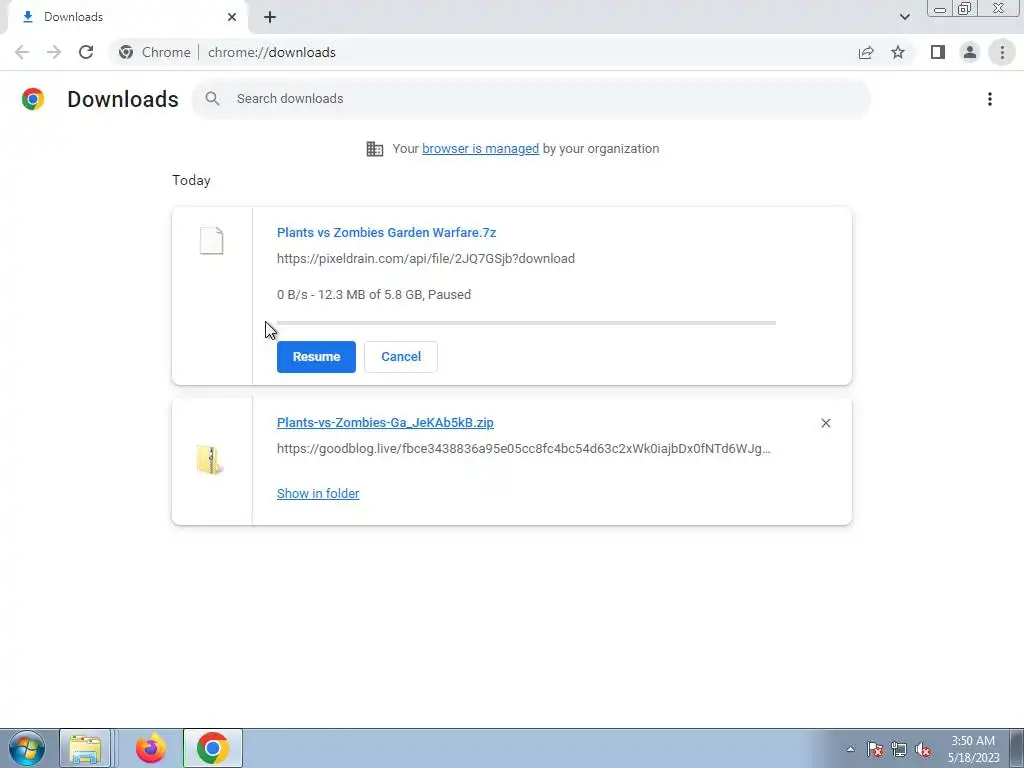Open the 'browser is managed' link

click(x=481, y=149)
